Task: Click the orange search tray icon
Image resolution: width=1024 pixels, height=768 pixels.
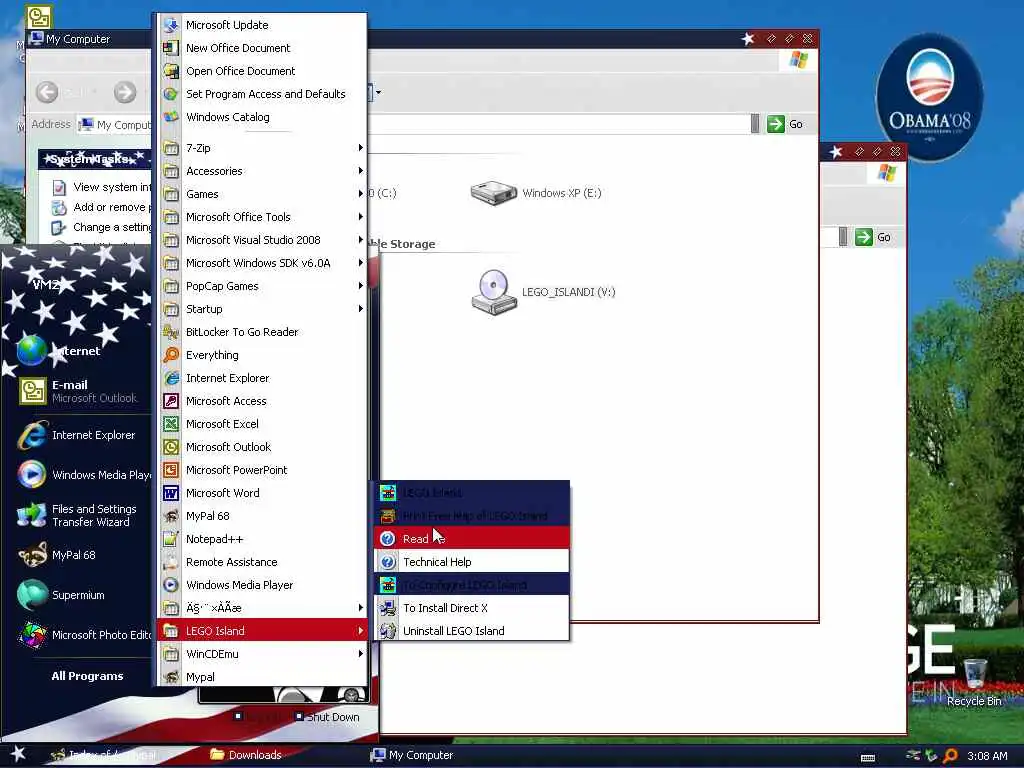Action: 950,756
